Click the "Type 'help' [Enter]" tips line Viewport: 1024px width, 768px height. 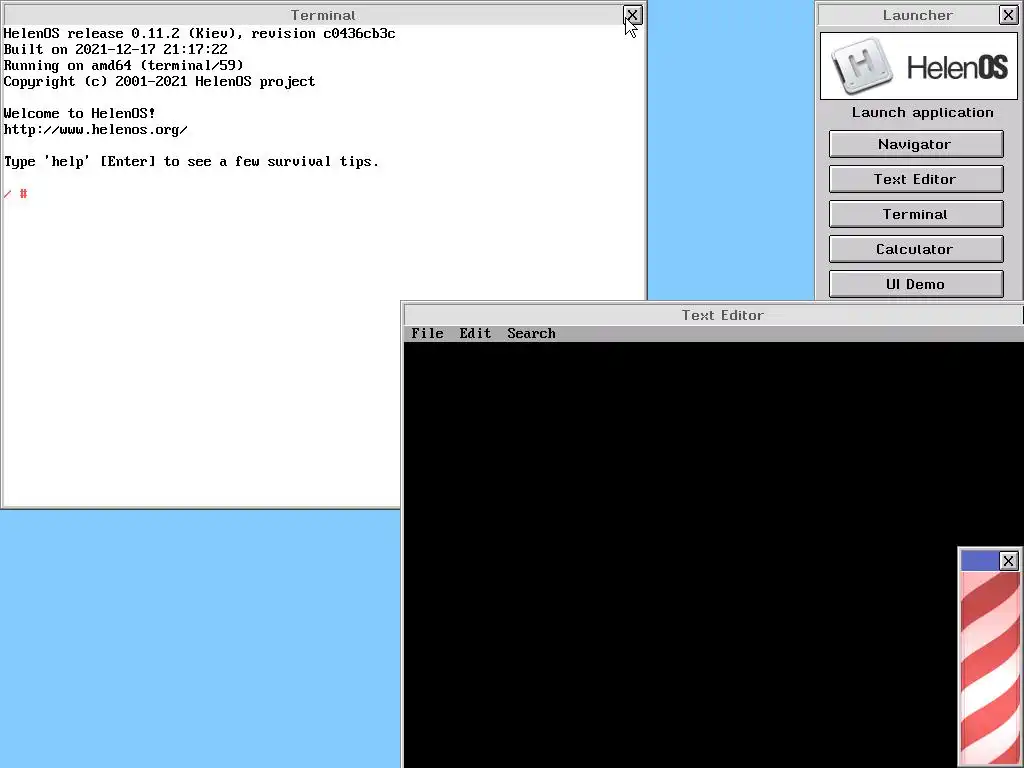pyautogui.click(x=191, y=161)
